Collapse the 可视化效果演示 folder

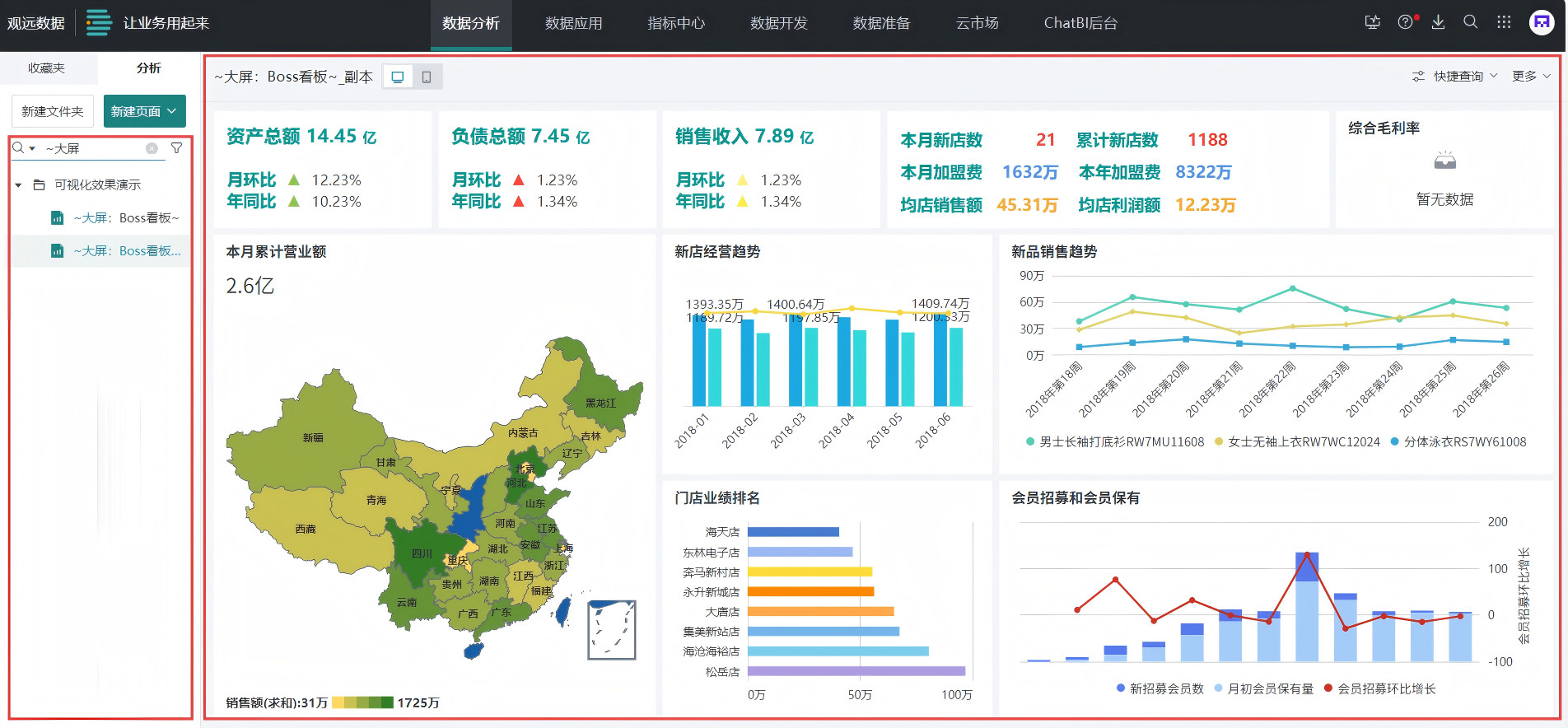[x=18, y=185]
